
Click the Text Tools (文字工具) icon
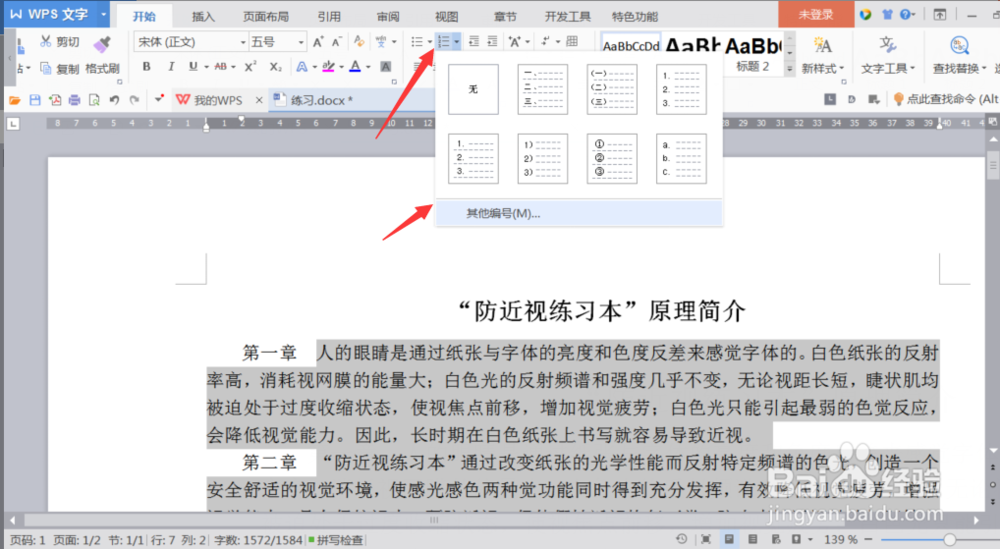[887, 46]
